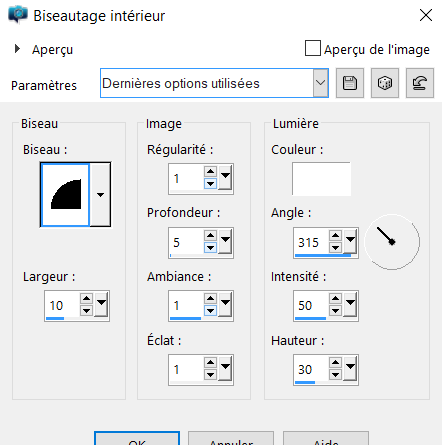Click the Aide button

coord(326,439)
